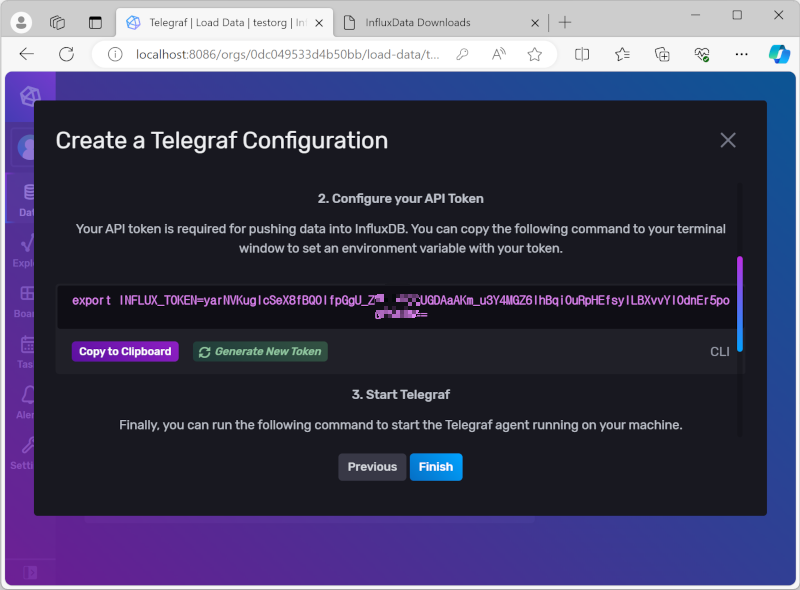
Task: Open the user avatar in InfluxDB sidebar
Action: [x=24, y=148]
